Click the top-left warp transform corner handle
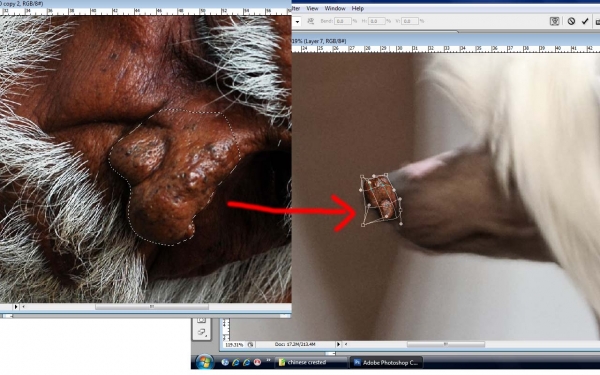 (x=362, y=176)
